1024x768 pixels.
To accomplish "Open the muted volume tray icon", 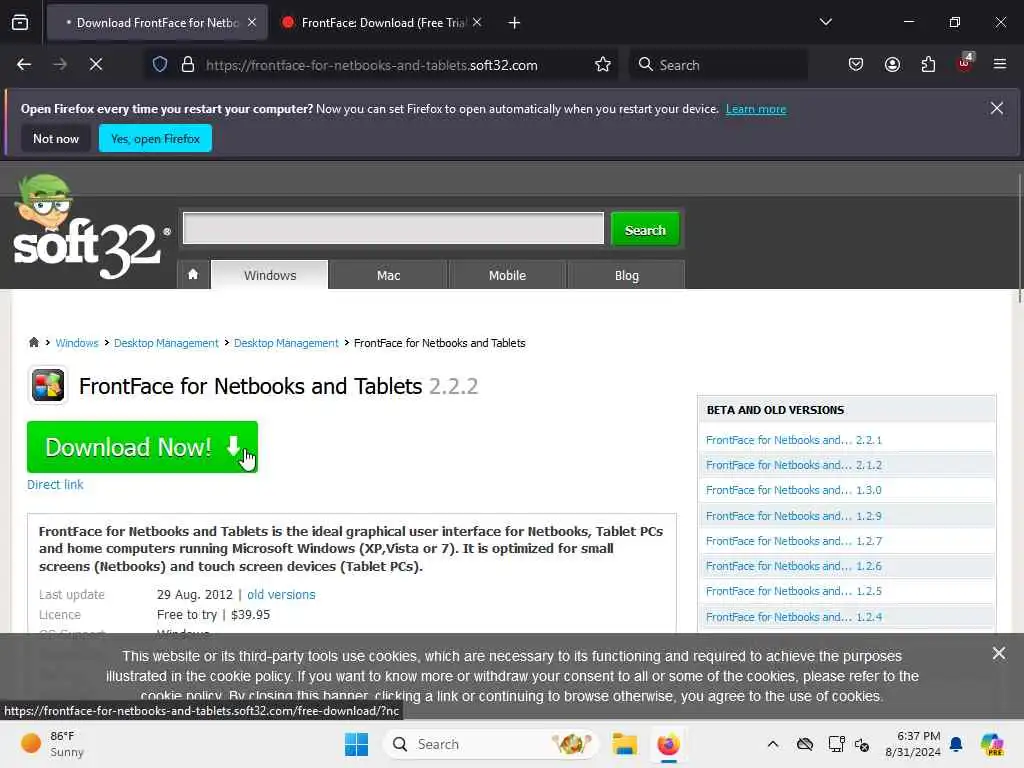I will pos(862,744).
